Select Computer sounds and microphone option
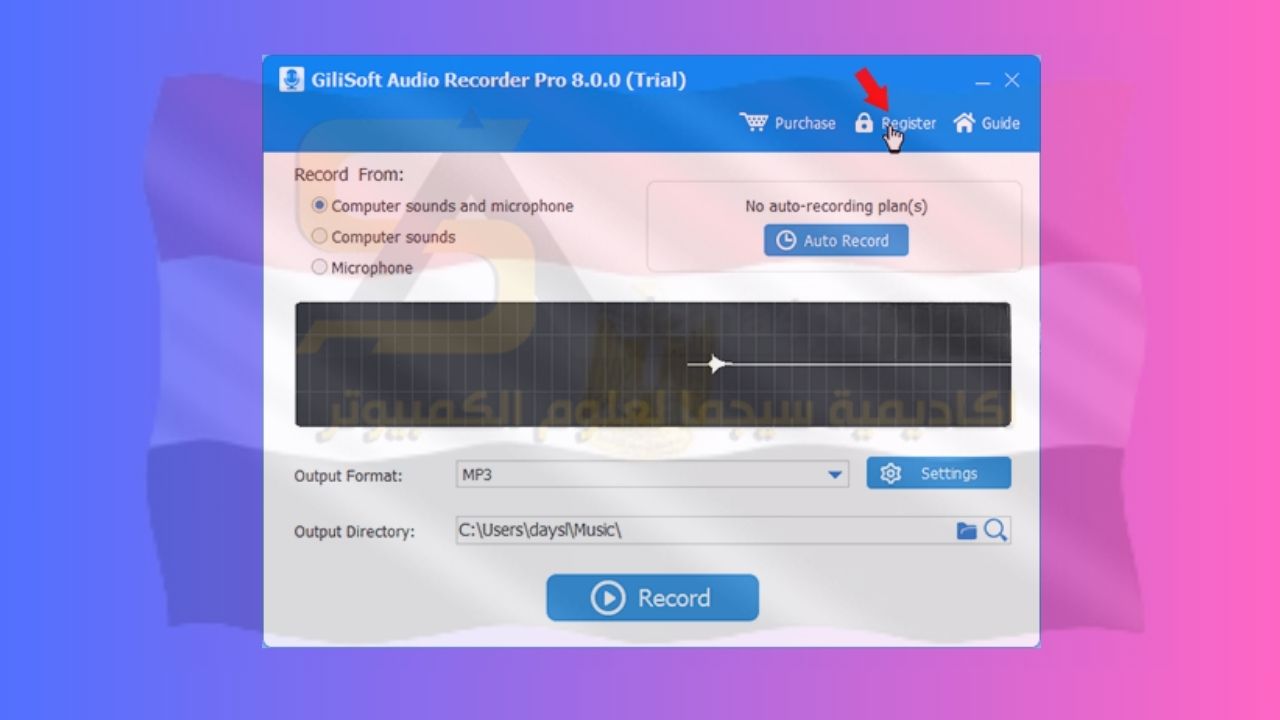 coord(443,206)
